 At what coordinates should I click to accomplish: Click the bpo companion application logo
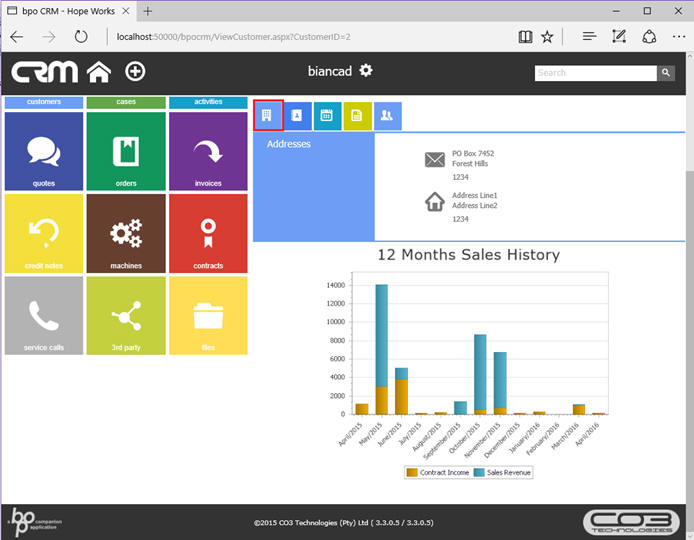point(35,522)
